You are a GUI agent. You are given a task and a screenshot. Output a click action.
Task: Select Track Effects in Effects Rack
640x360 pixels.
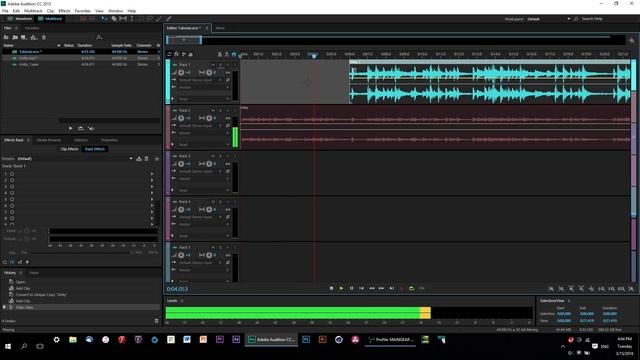pos(95,149)
